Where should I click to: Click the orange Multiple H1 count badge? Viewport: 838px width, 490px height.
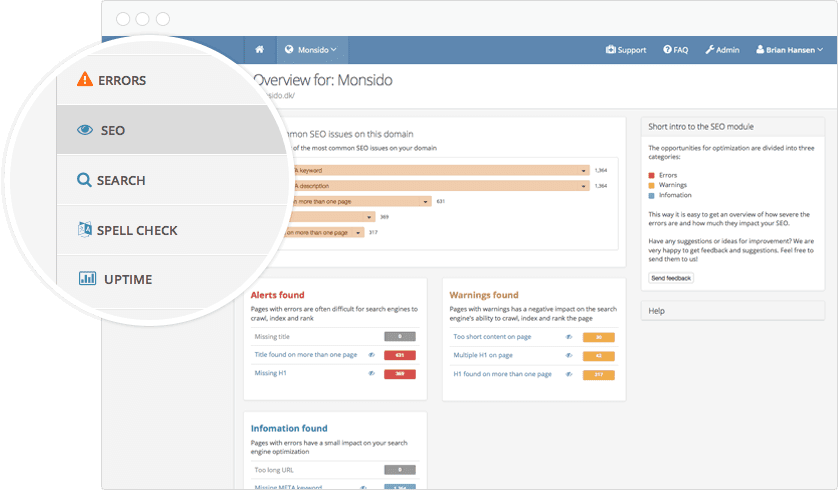click(599, 356)
